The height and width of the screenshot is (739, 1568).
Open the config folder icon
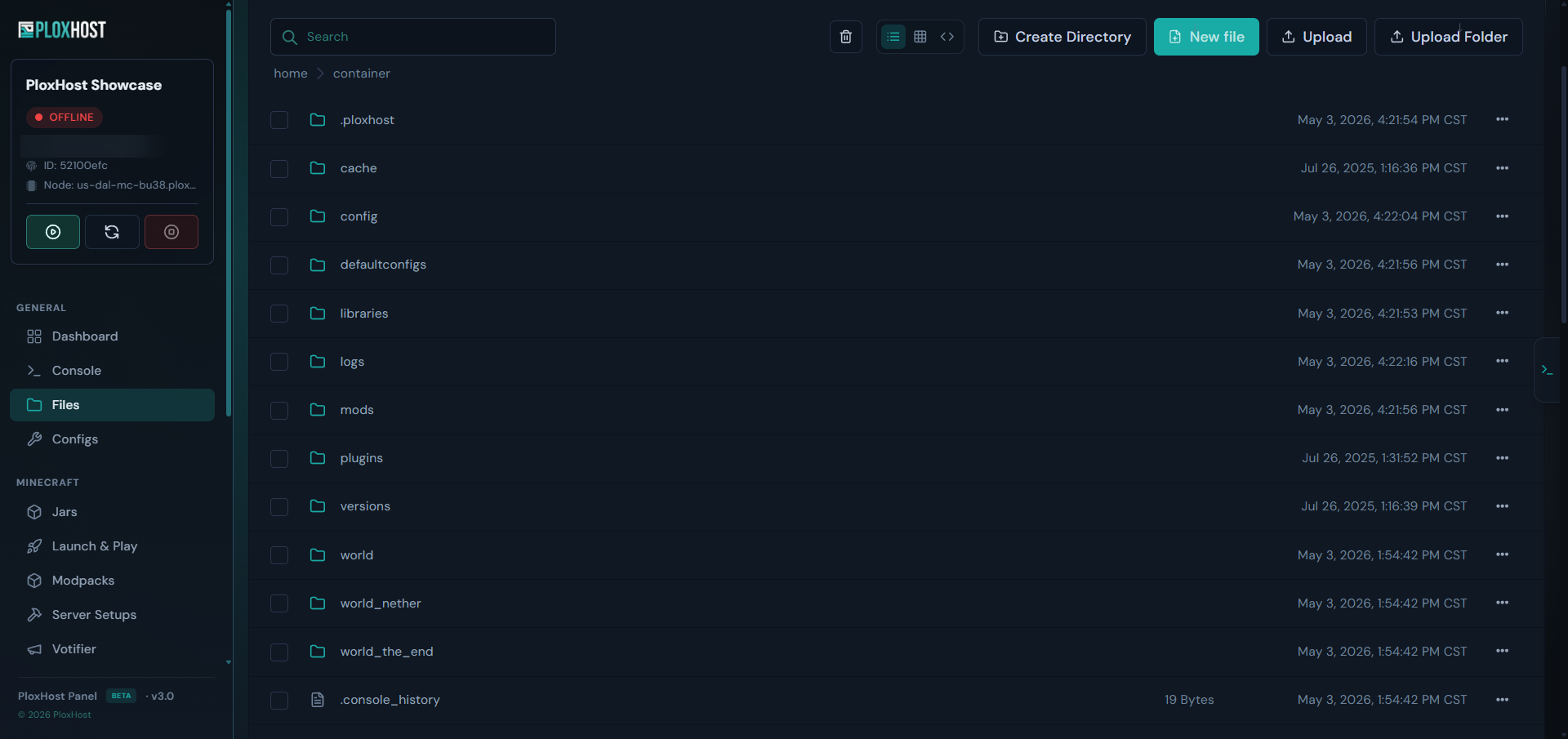pyautogui.click(x=318, y=216)
